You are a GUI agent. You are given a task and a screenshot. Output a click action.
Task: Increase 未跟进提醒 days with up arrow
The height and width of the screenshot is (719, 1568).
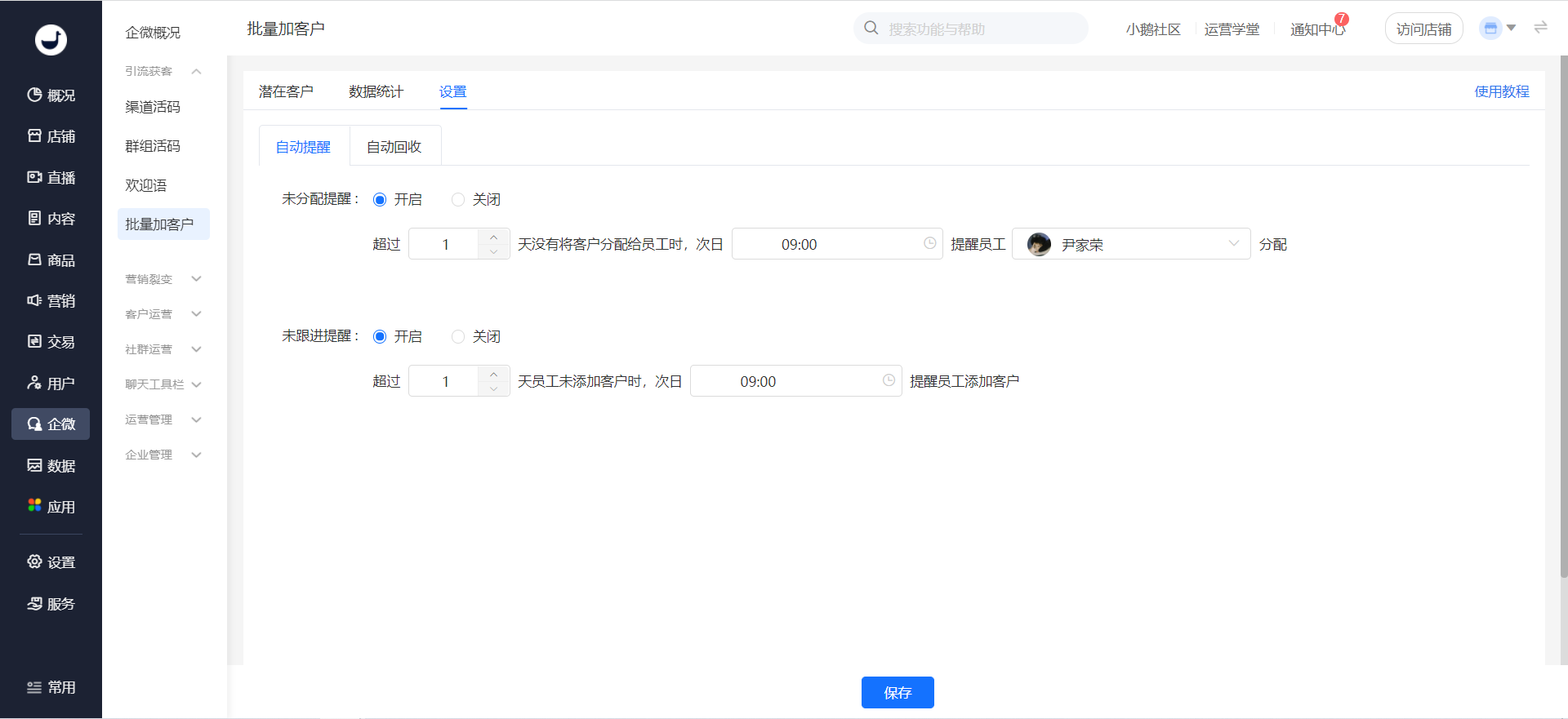click(494, 374)
